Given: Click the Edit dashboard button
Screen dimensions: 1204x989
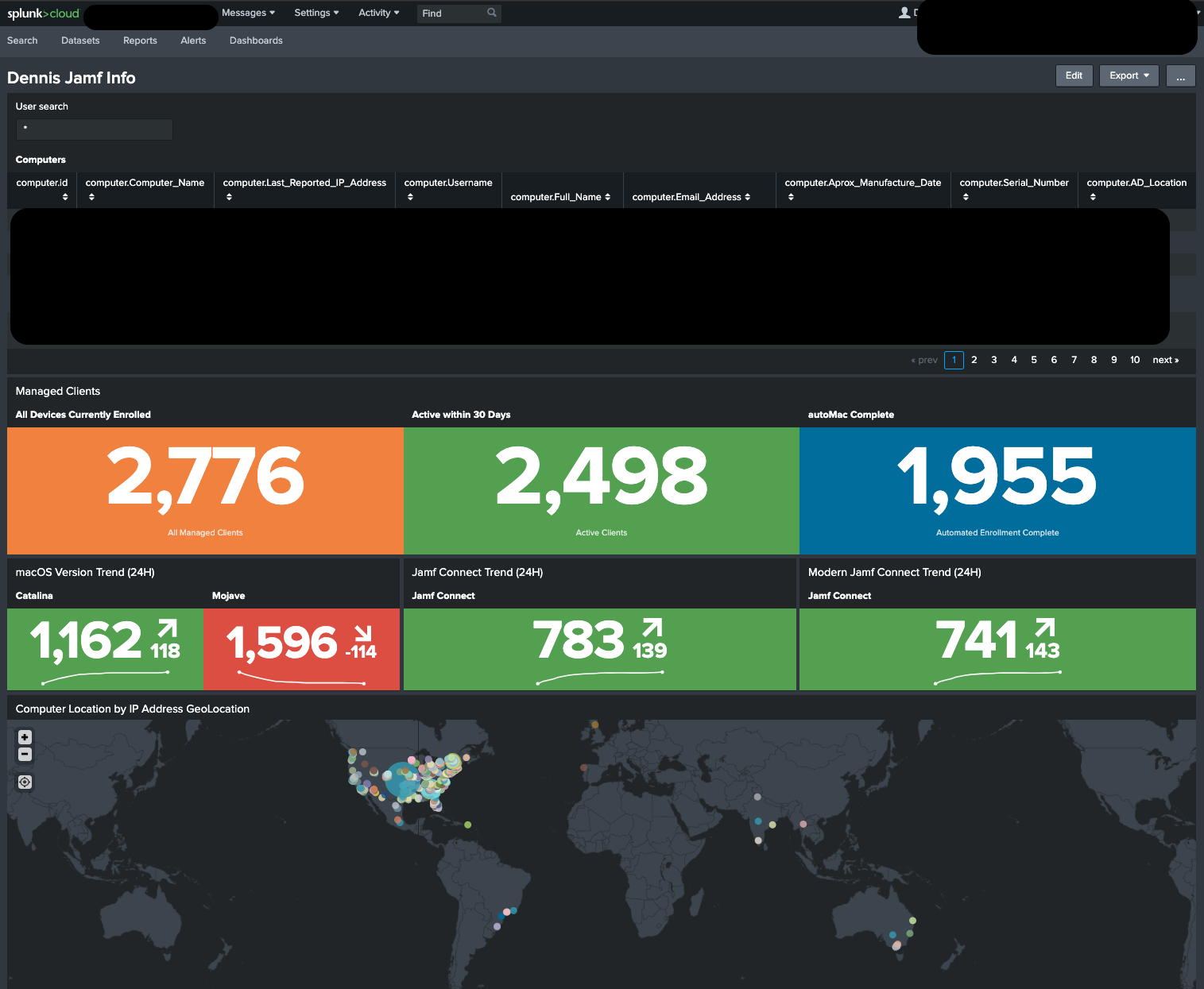Looking at the screenshot, I should tap(1074, 75).
